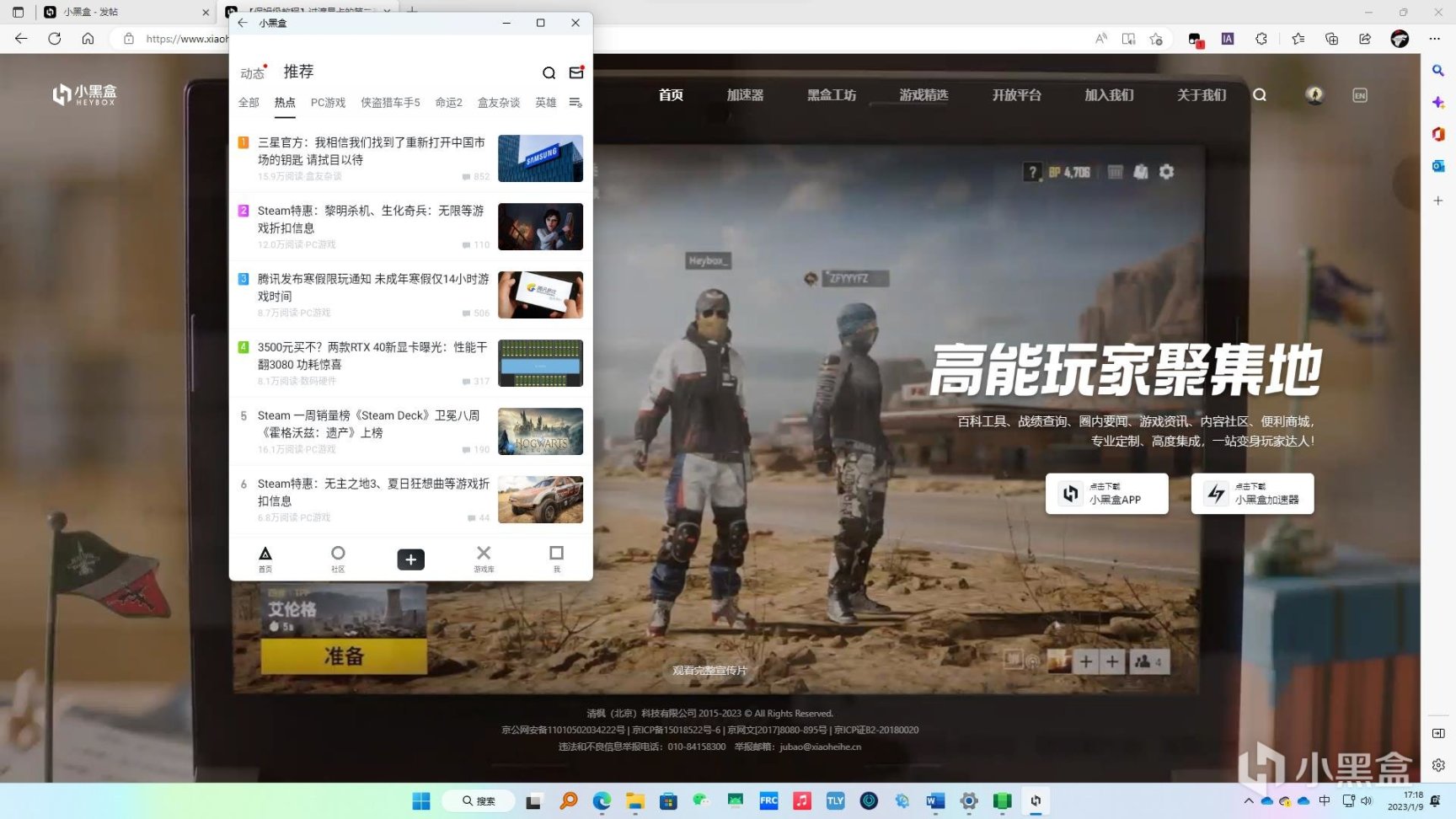Open the Collections icon in Edge toolbar
This screenshot has width=1456, height=819.
[1332, 39]
